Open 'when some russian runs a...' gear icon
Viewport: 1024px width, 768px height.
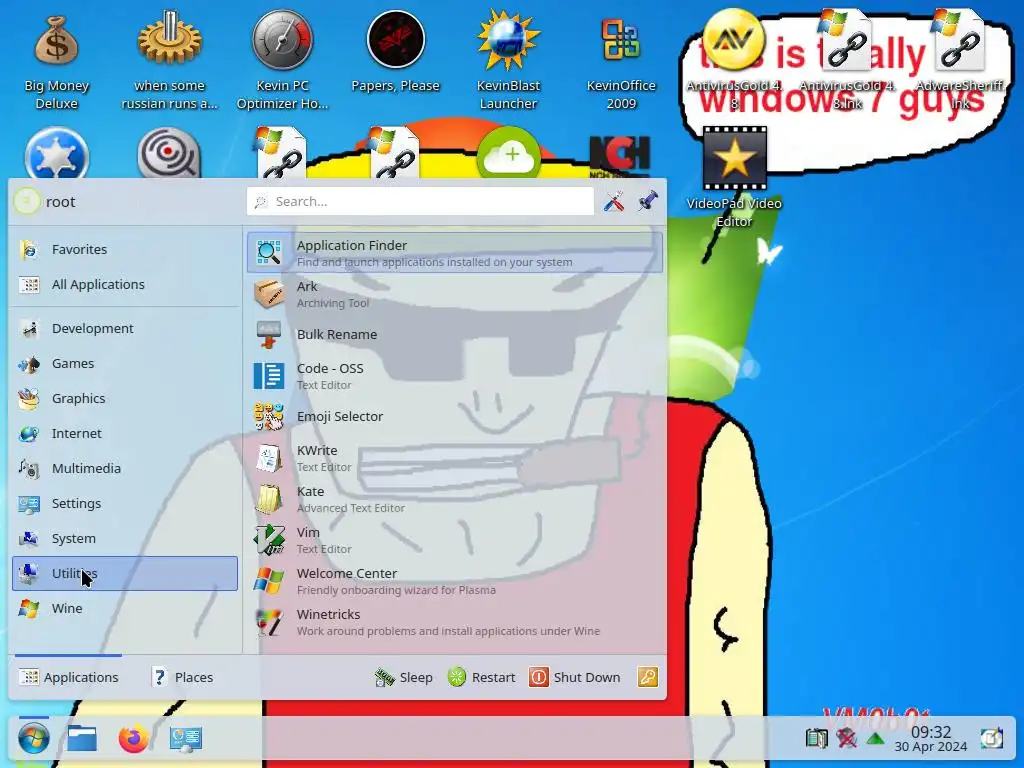(x=169, y=60)
